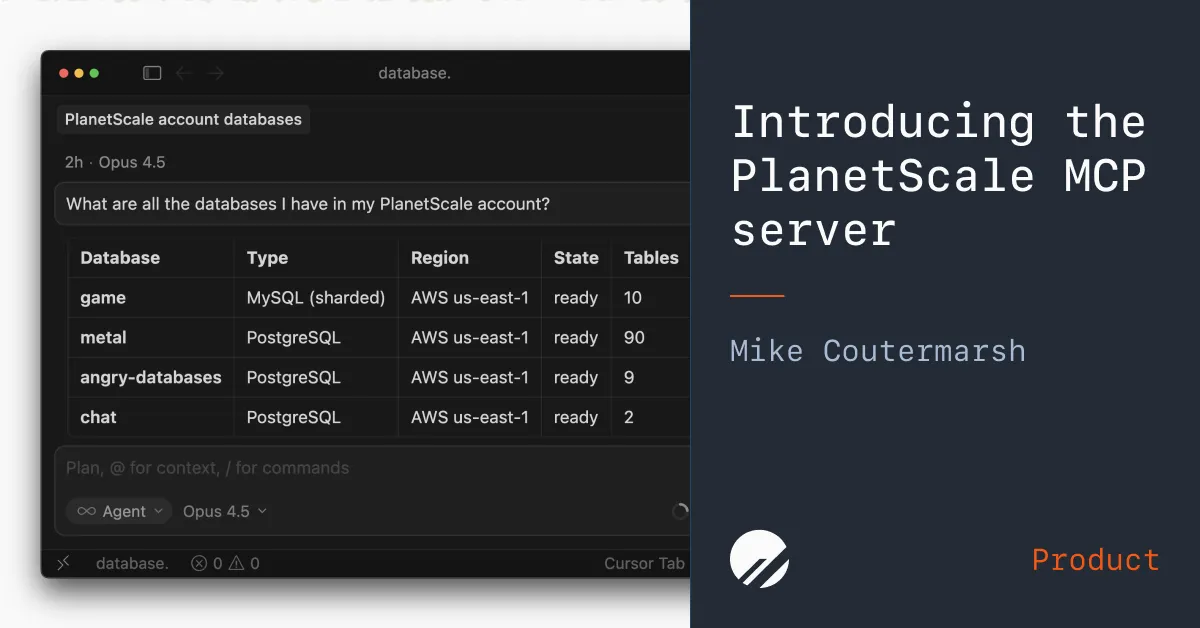Viewport: 1200px width, 628px height.
Task: Click the loading spinner icon
Action: click(680, 511)
